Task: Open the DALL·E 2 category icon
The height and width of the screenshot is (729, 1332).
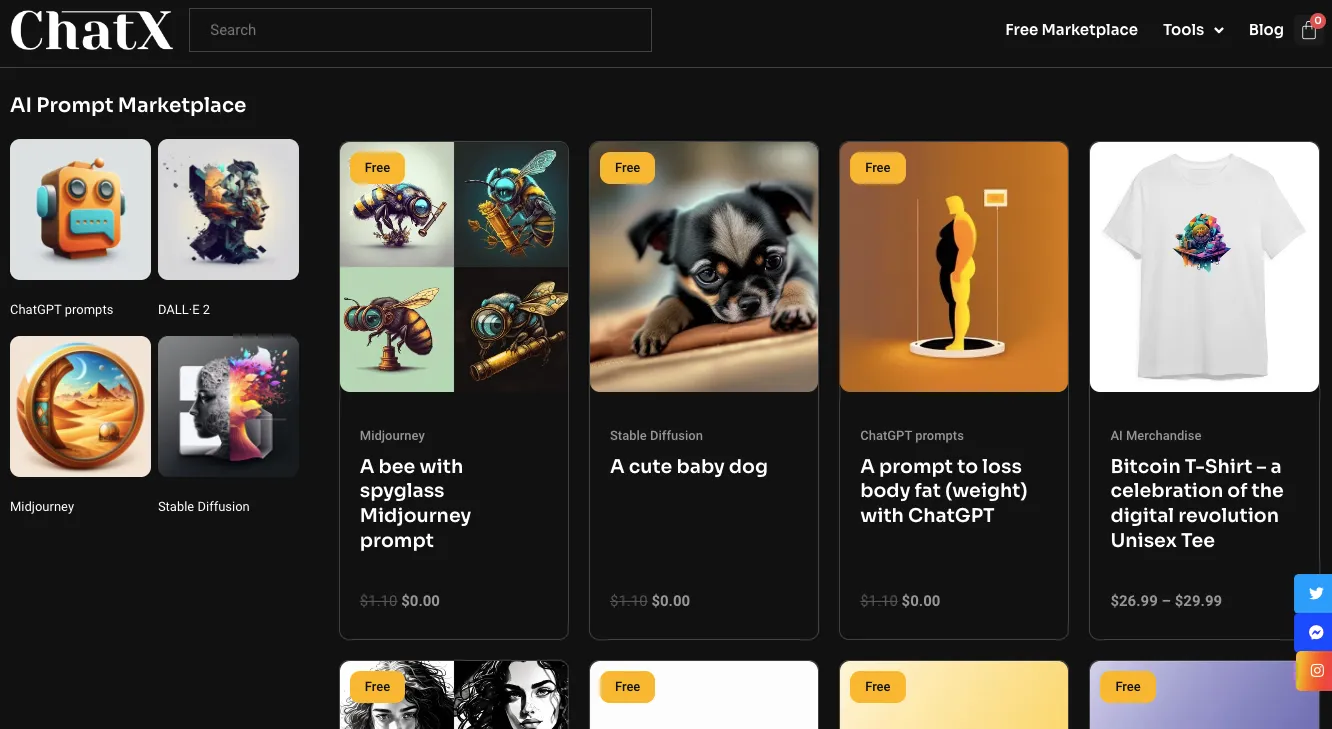Action: tap(228, 209)
